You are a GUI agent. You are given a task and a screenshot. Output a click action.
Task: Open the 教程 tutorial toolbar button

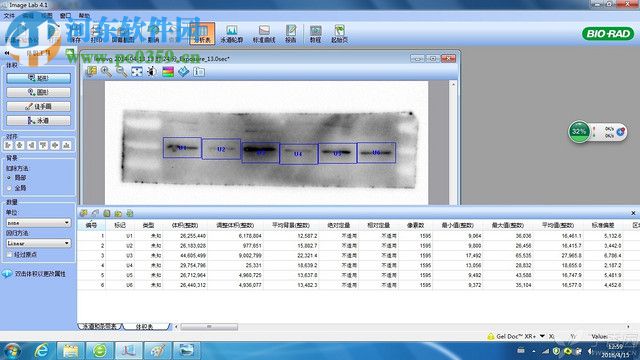tap(315, 33)
